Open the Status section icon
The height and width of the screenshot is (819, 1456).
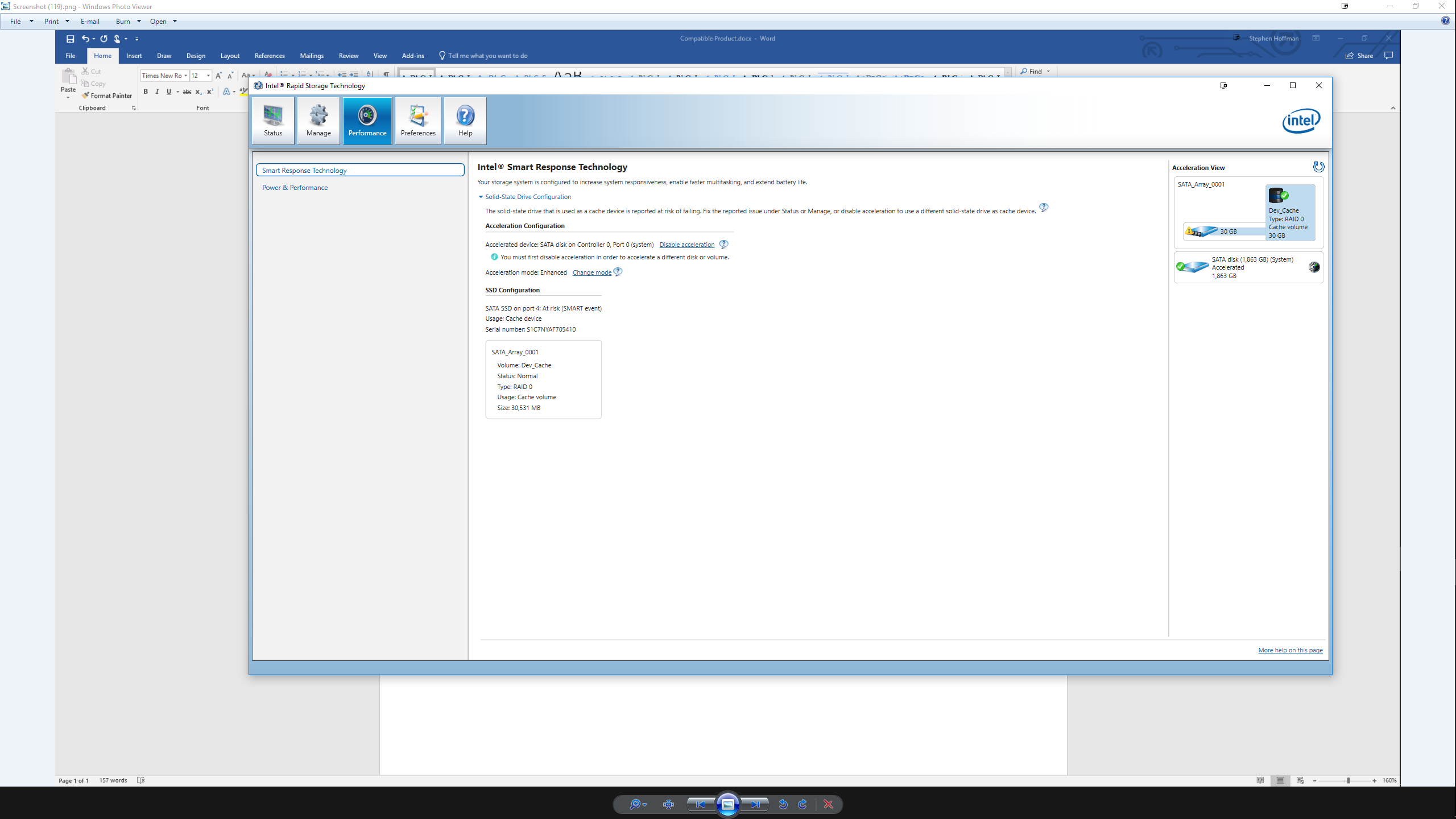coord(273,120)
